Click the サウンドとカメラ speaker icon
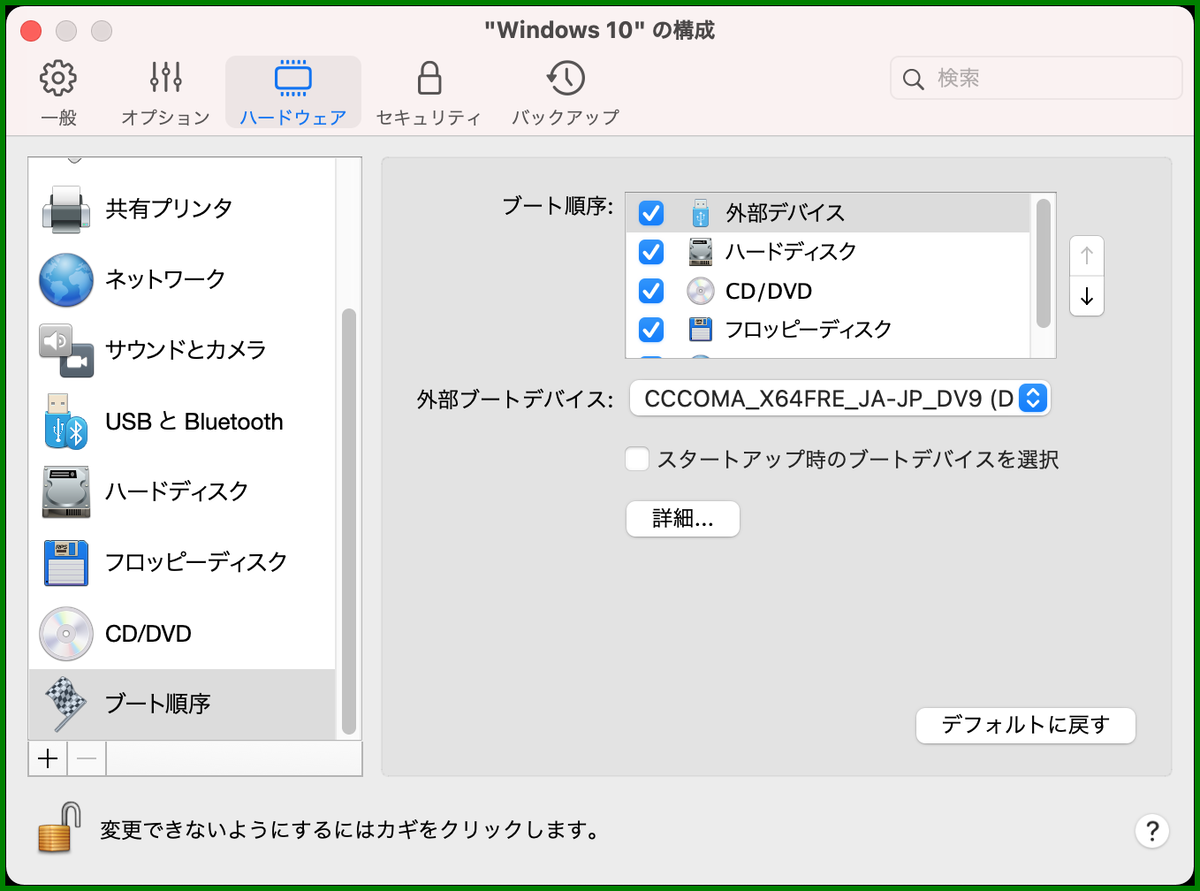1200x891 pixels. coord(67,350)
